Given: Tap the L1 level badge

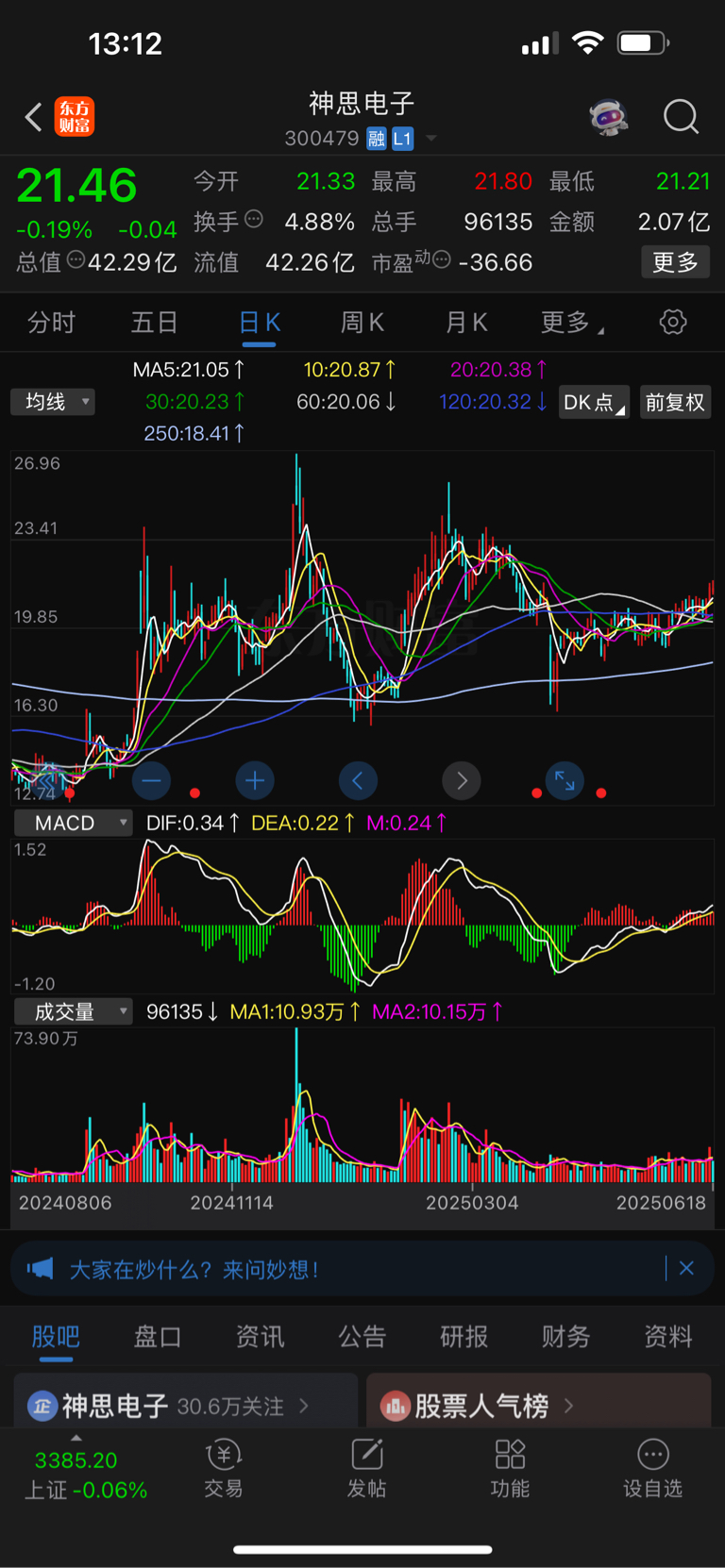Looking at the screenshot, I should (x=403, y=139).
